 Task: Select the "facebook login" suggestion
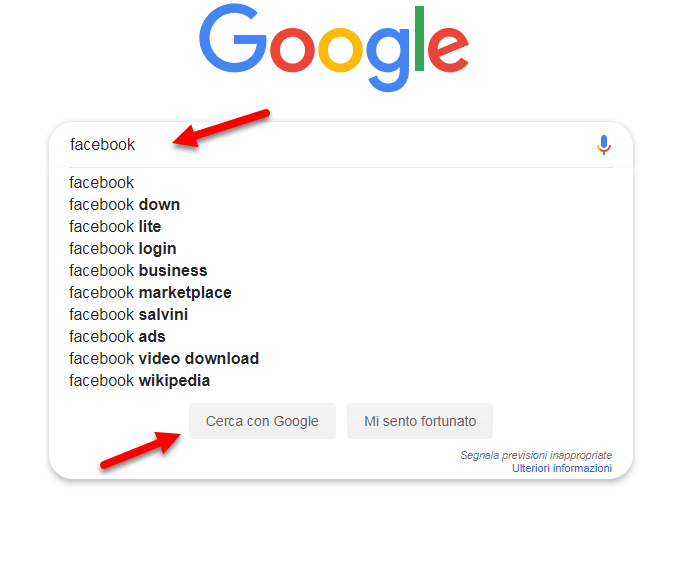(122, 248)
